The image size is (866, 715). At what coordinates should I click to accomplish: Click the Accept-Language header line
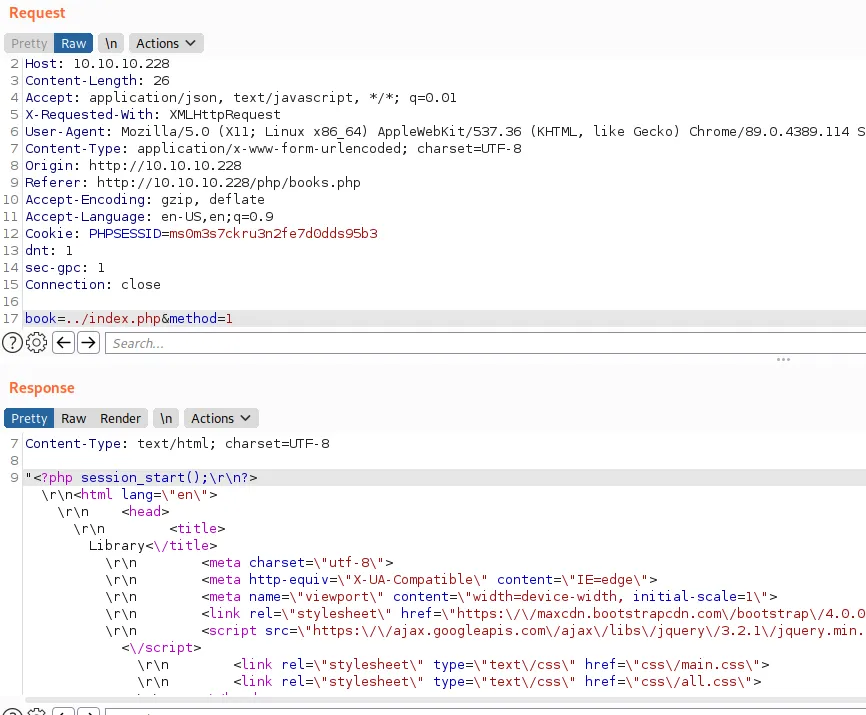[149, 216]
